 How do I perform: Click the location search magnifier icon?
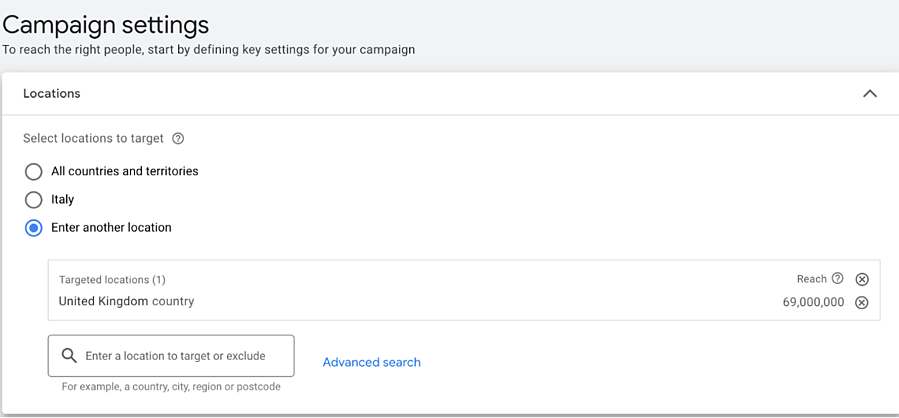point(69,356)
